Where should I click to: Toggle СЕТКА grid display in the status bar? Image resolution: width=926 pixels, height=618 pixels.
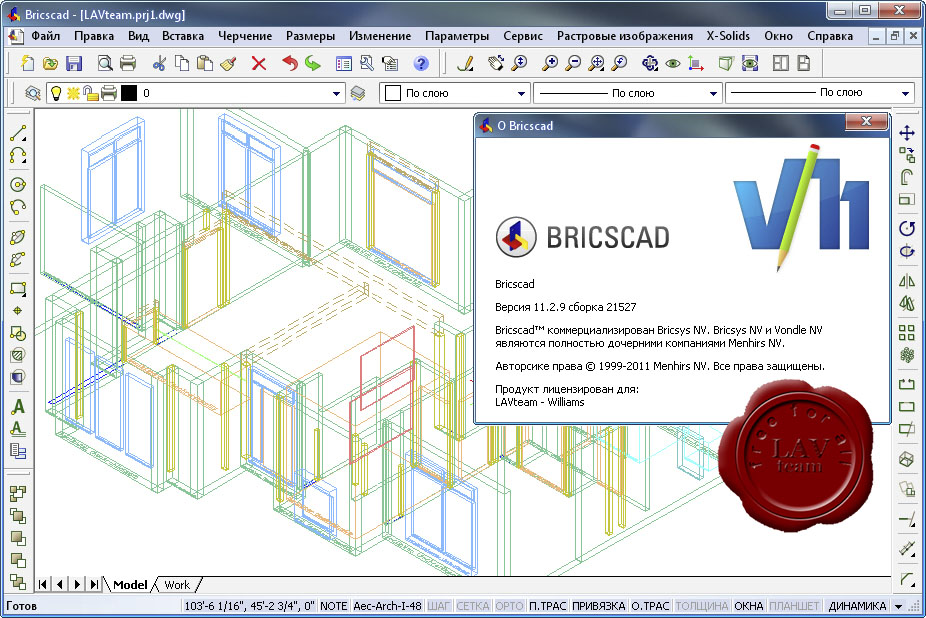coord(473,606)
